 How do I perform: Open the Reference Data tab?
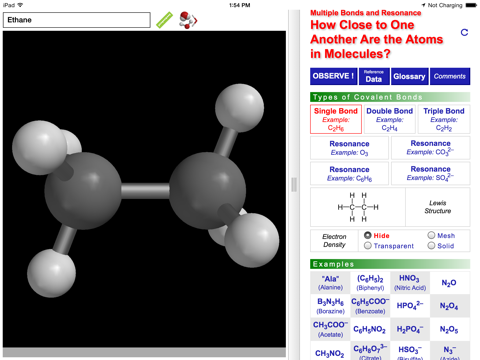374,76
